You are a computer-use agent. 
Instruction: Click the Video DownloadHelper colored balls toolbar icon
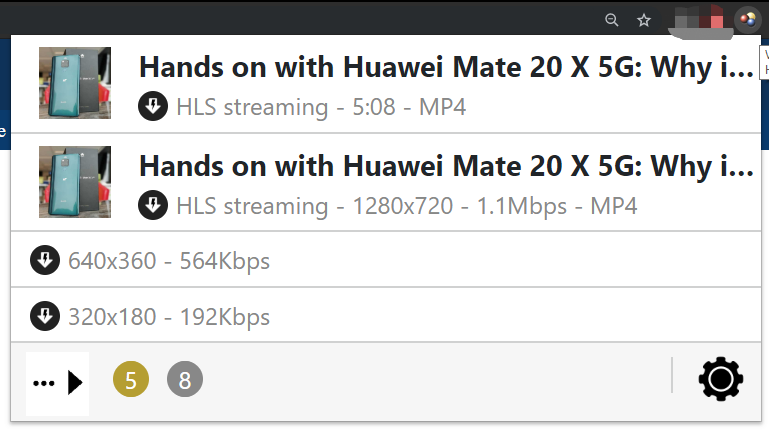[x=748, y=20]
